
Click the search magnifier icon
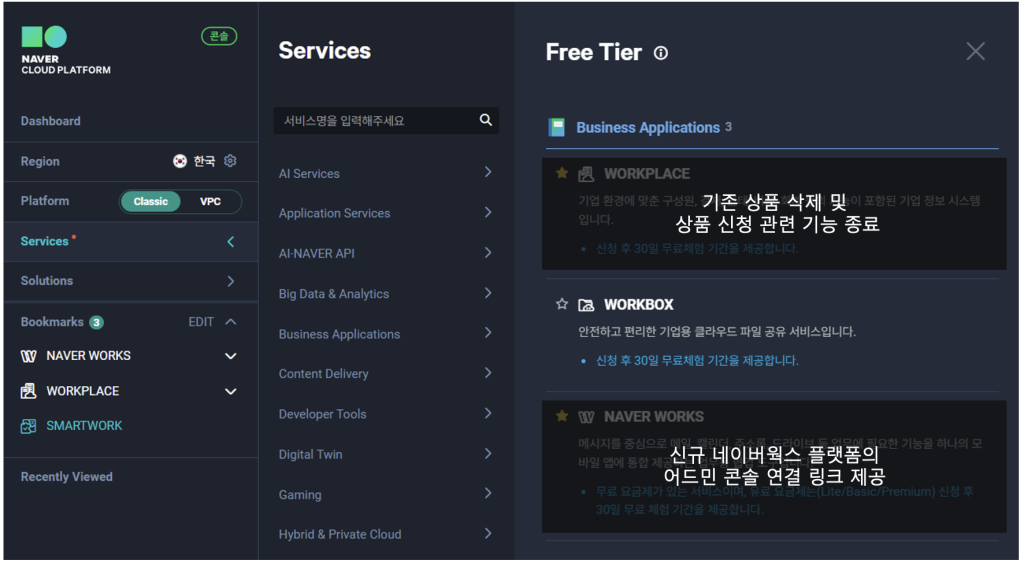(486, 120)
